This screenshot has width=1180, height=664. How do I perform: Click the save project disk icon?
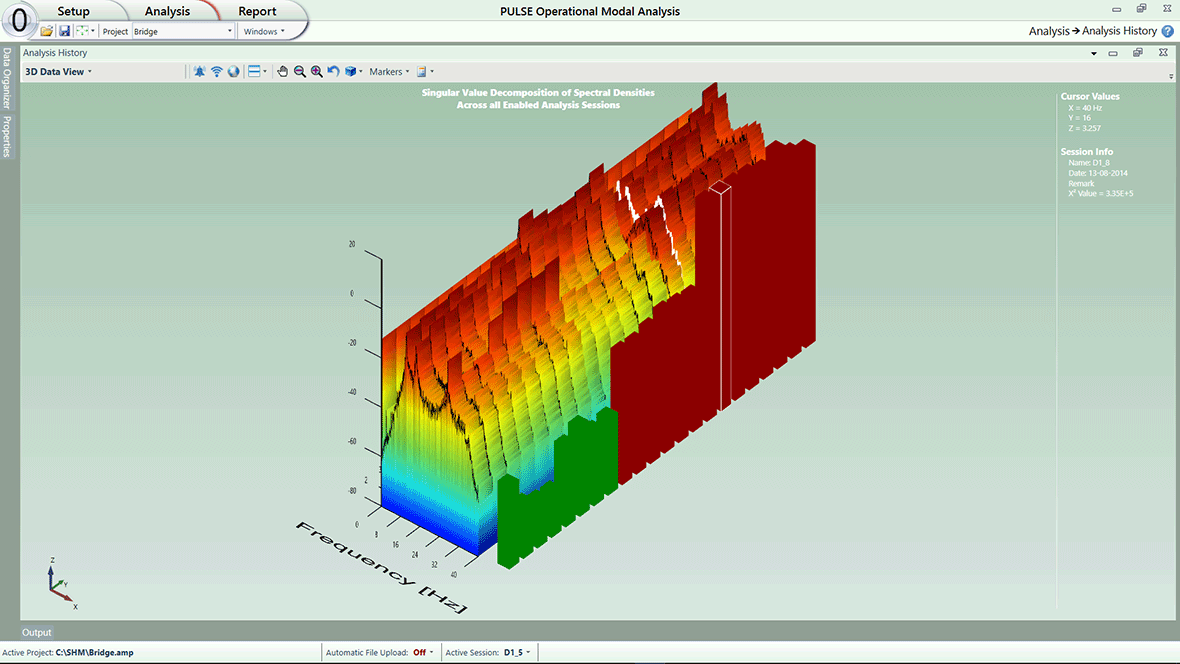click(64, 31)
